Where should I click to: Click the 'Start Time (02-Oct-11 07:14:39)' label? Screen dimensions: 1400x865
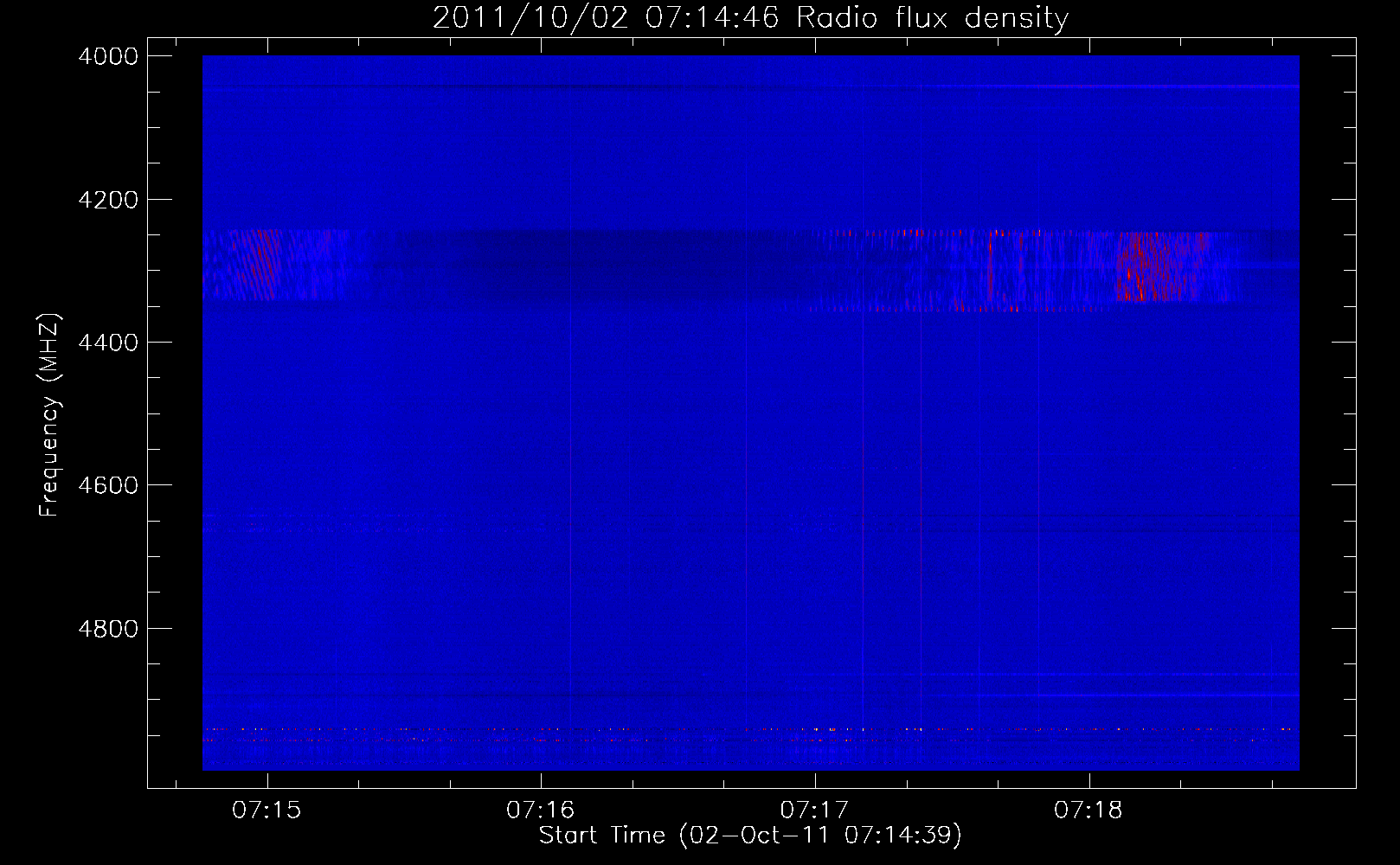click(750, 836)
